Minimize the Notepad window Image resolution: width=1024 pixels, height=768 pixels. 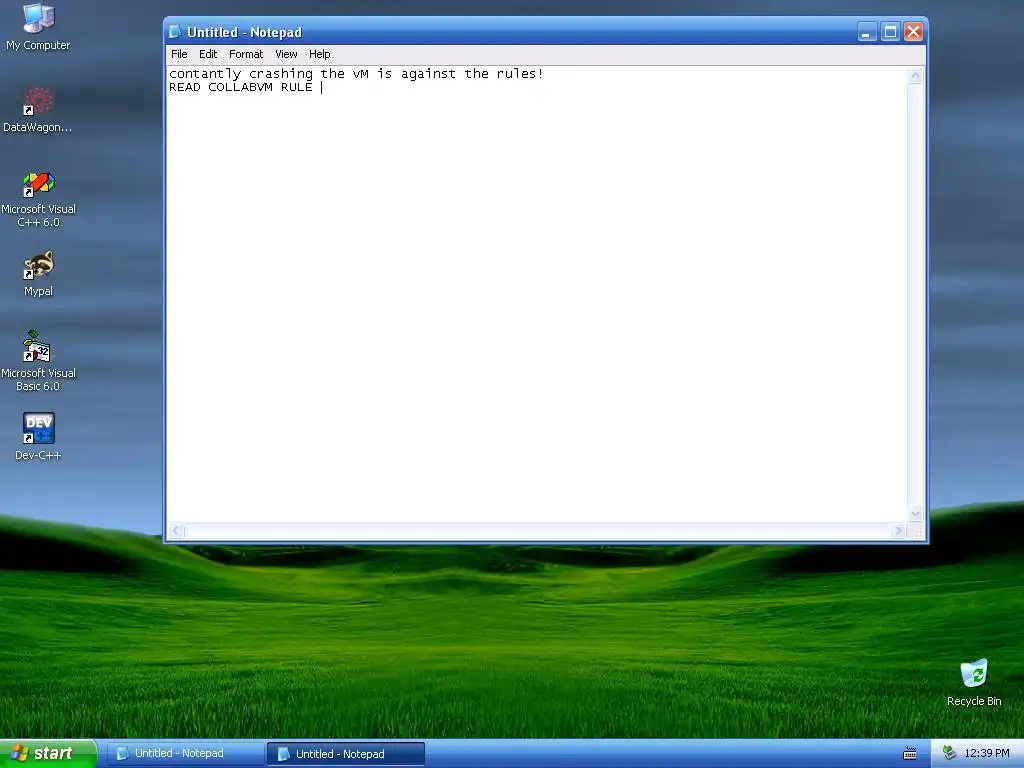coord(867,31)
